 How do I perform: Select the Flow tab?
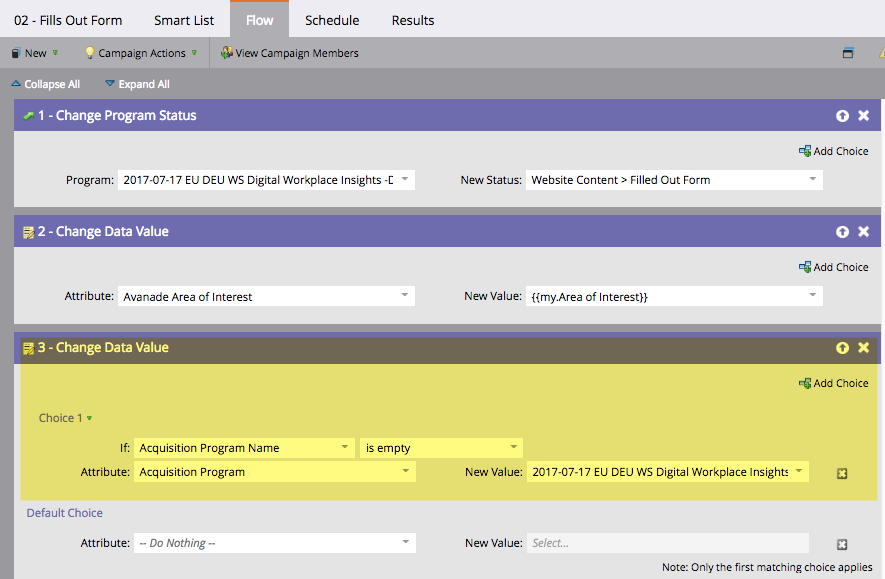coord(260,20)
